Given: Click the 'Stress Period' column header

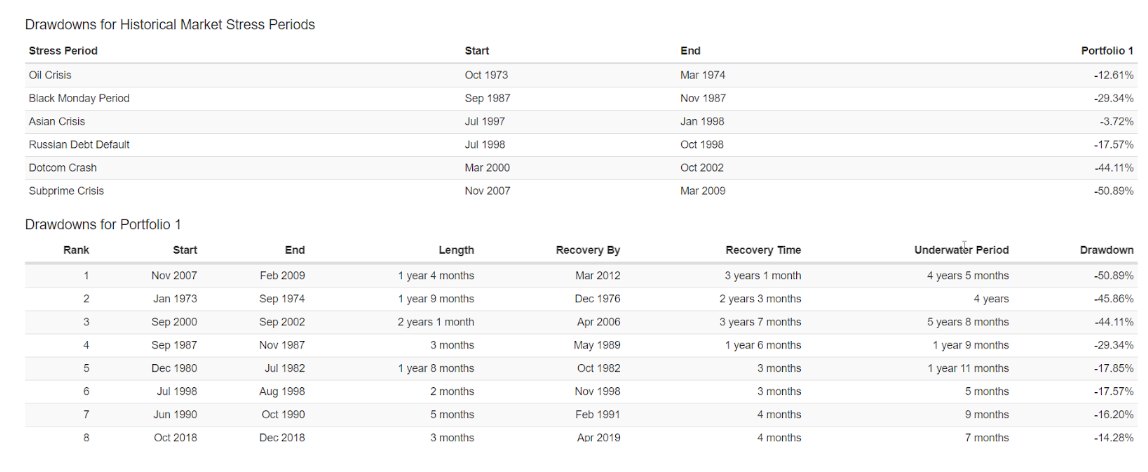Looking at the screenshot, I should pos(63,51).
